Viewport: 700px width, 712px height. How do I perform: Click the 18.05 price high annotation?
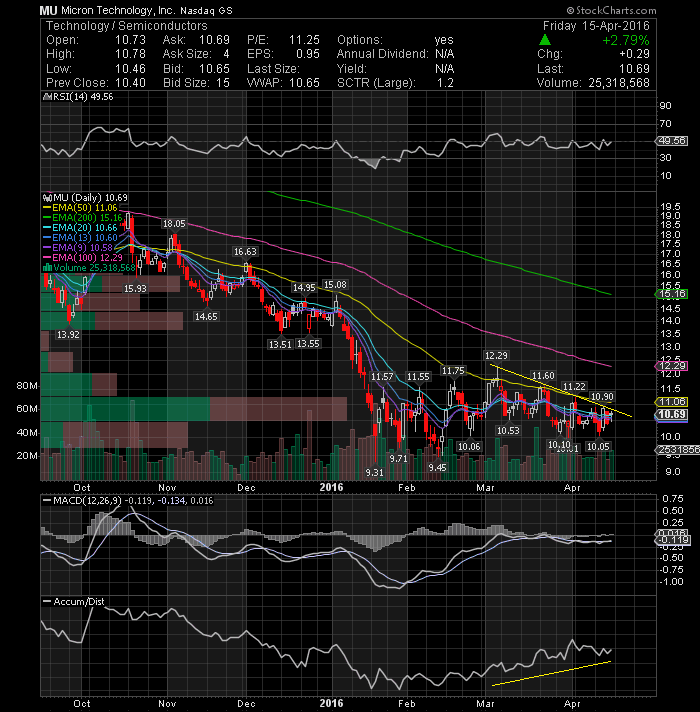(x=174, y=224)
